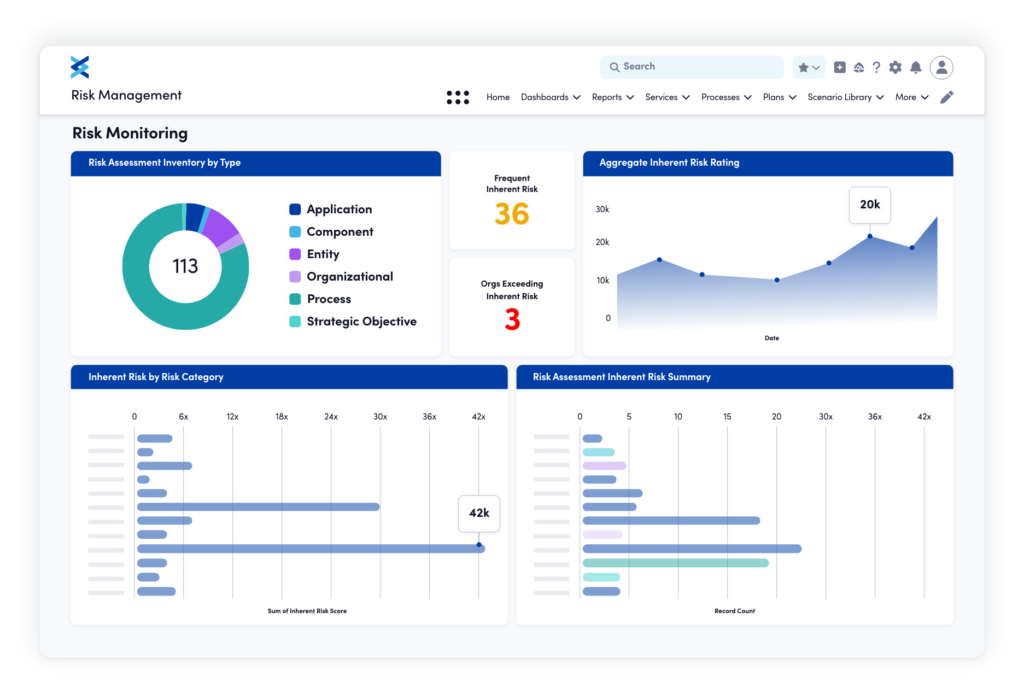Click the favorites star icon
The width and height of the screenshot is (1024, 693).
(805, 67)
